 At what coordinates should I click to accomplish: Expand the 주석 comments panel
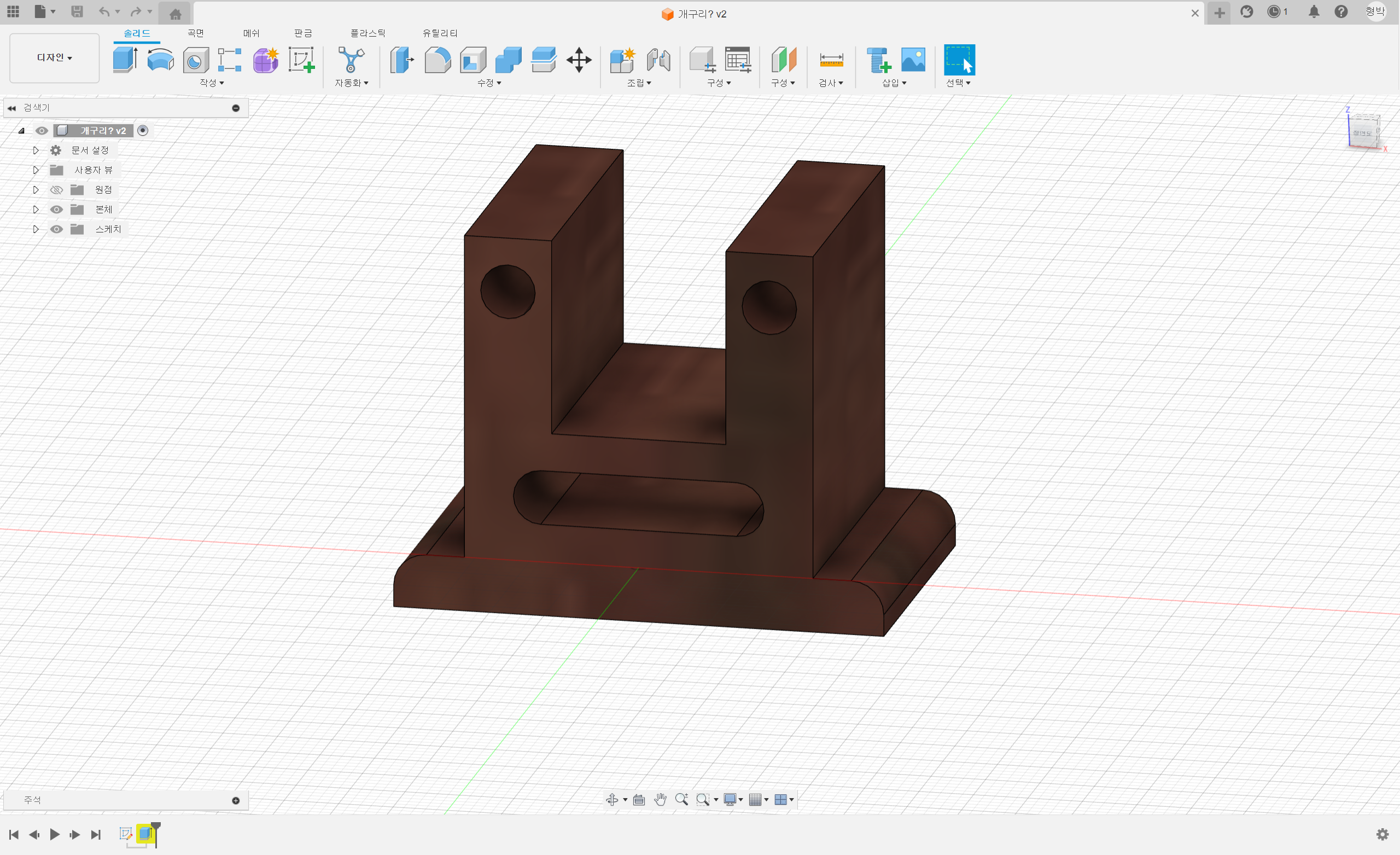point(236,800)
